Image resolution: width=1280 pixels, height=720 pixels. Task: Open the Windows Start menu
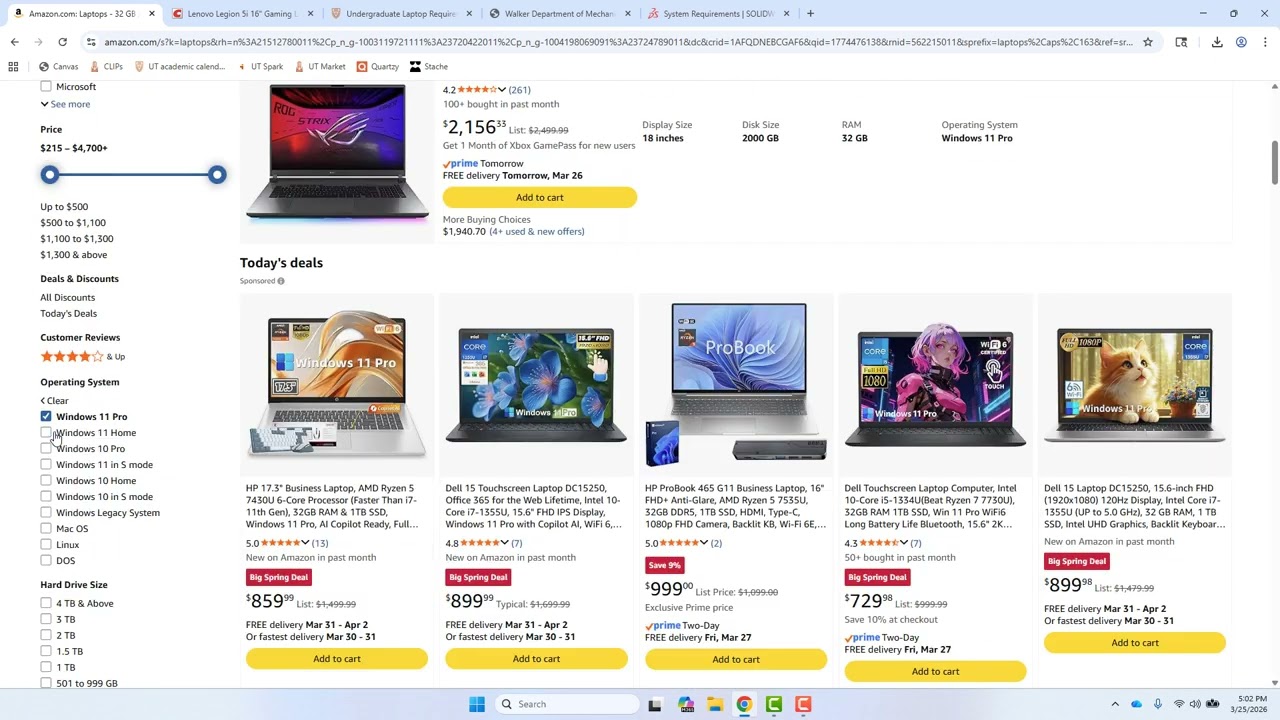[x=477, y=704]
